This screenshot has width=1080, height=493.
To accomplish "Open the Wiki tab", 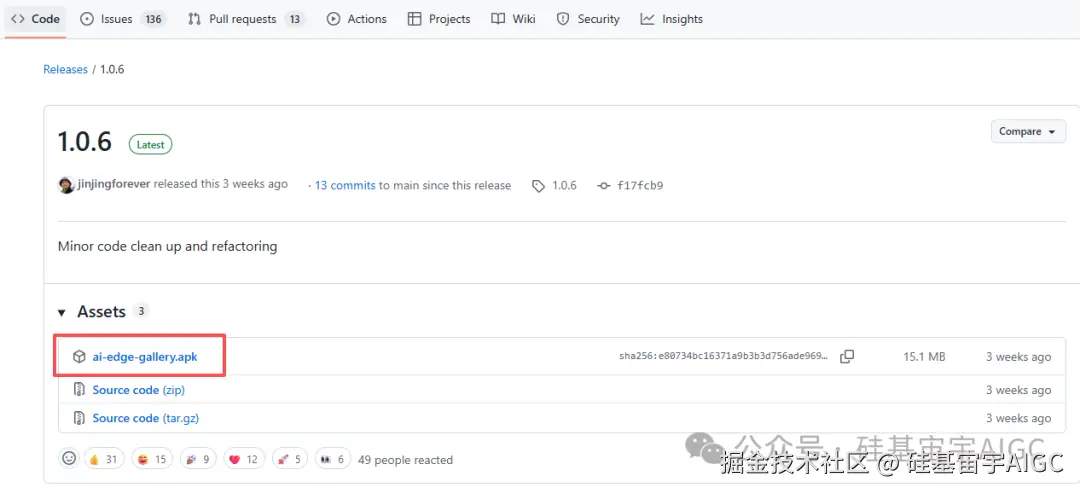I will click(x=513, y=19).
